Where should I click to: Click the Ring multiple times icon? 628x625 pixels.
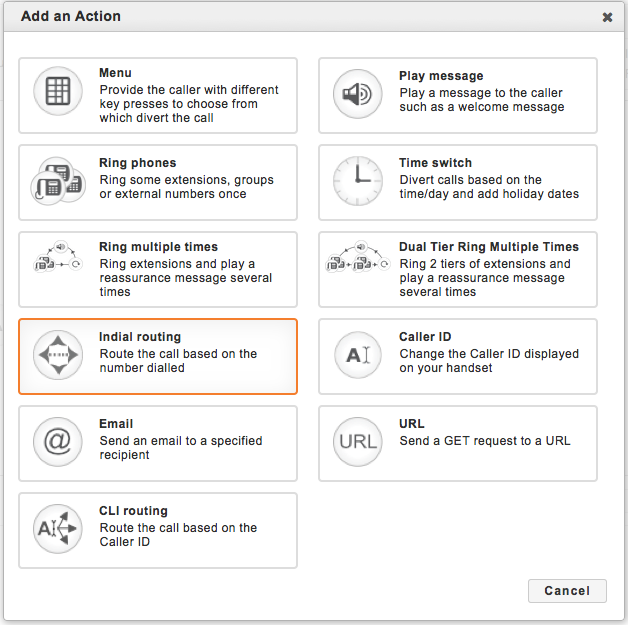click(x=58, y=266)
